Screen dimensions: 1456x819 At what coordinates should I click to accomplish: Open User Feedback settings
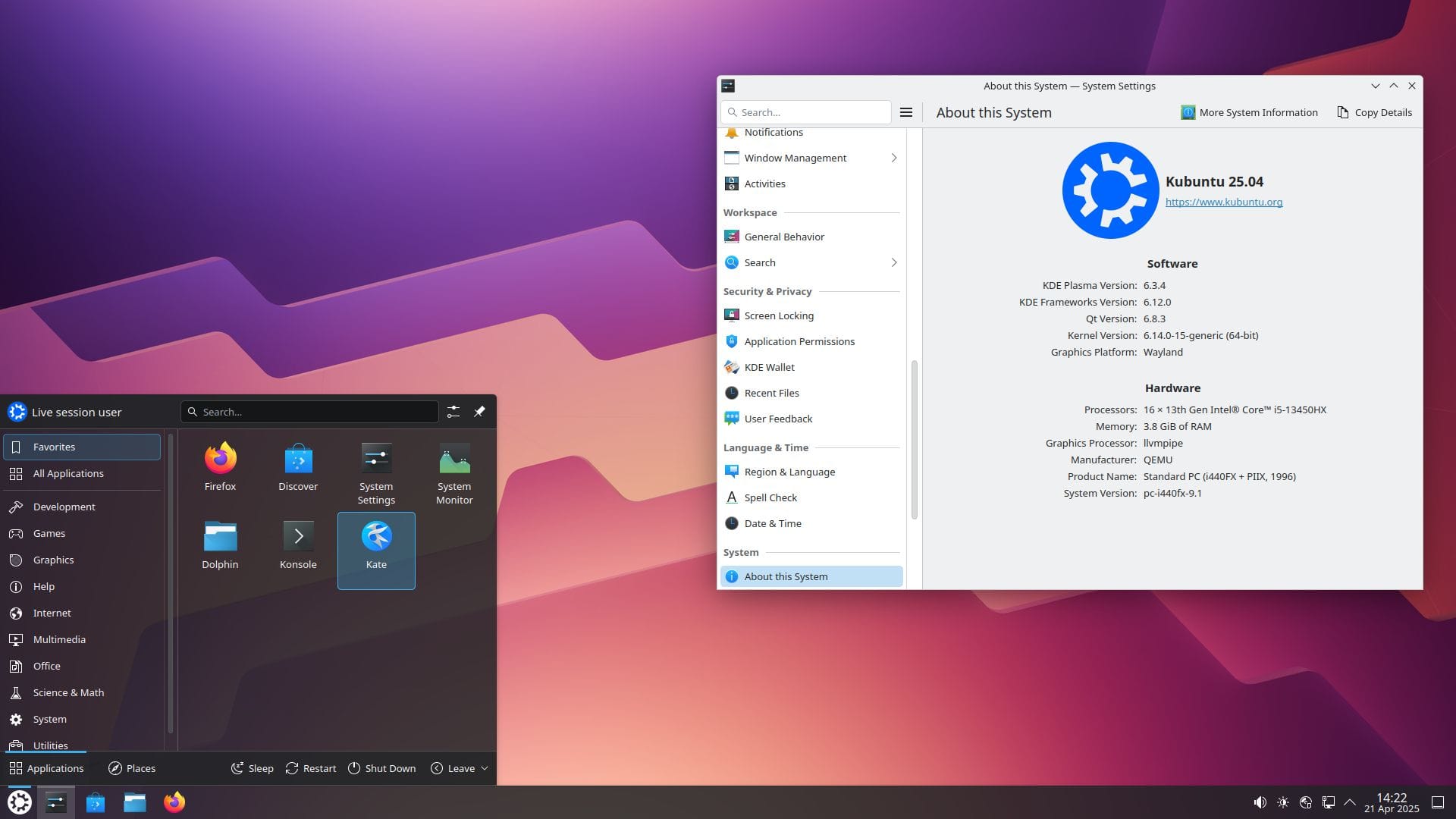point(778,418)
